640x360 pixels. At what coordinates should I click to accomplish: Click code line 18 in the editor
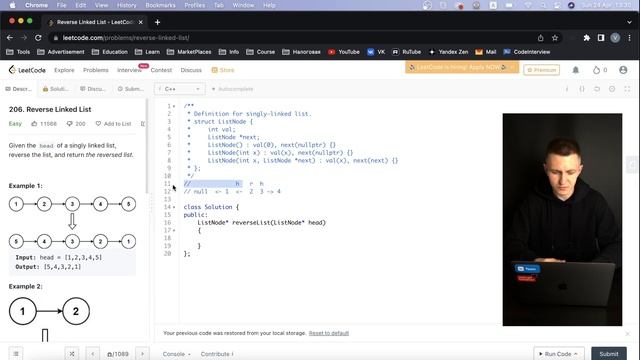click(x=327, y=238)
